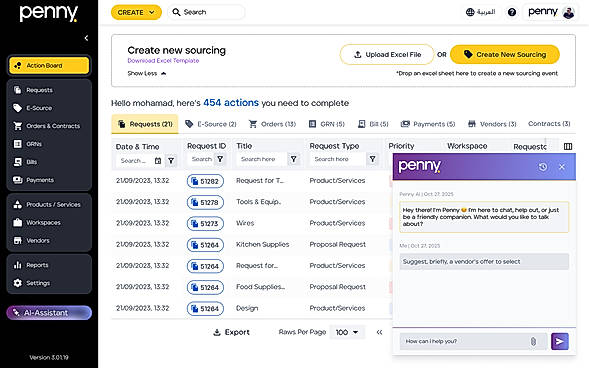This screenshot has height=368, width=589.
Task: Click Create New Sourcing button
Action: [504, 55]
